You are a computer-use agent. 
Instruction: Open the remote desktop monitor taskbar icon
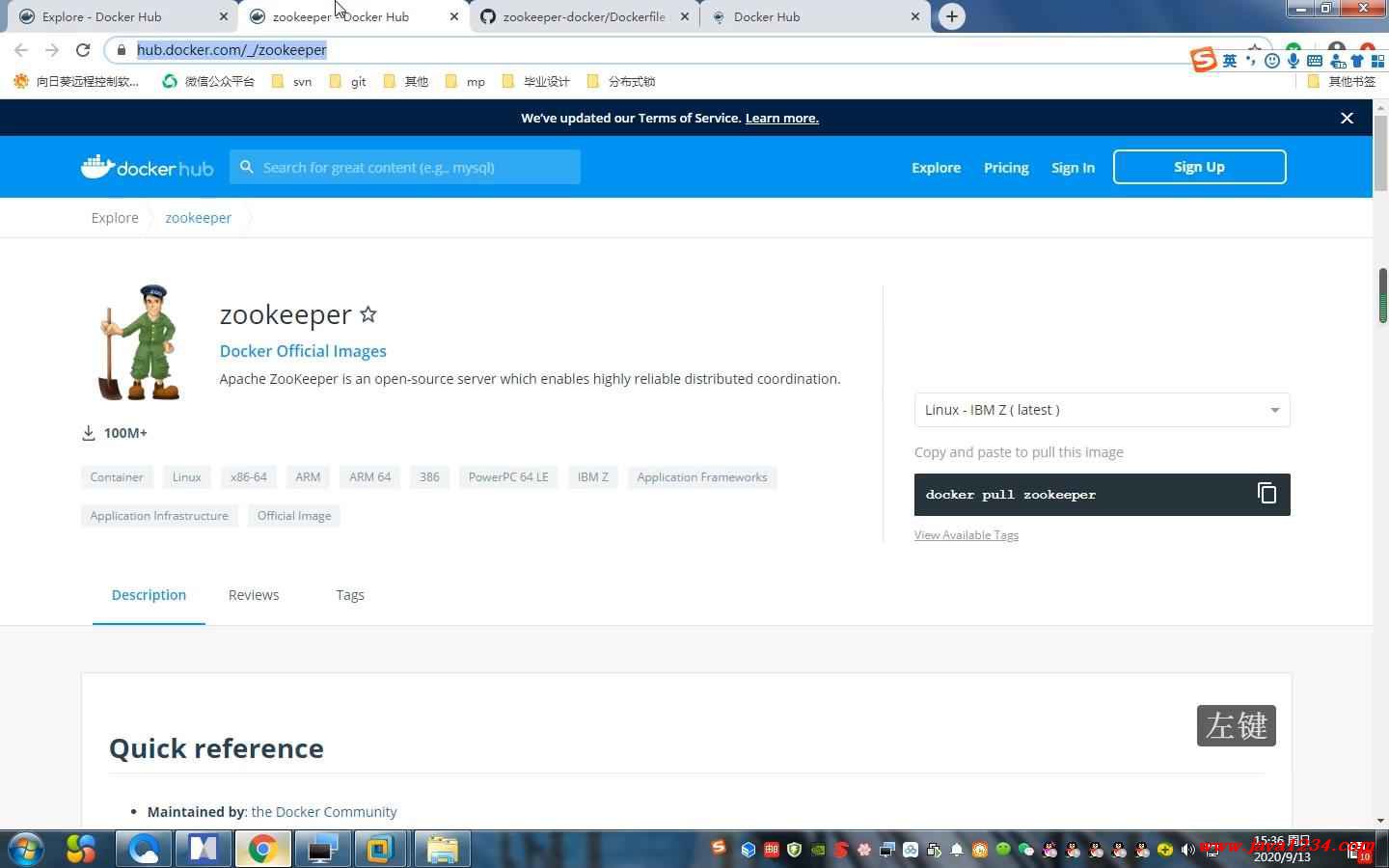tap(322, 849)
